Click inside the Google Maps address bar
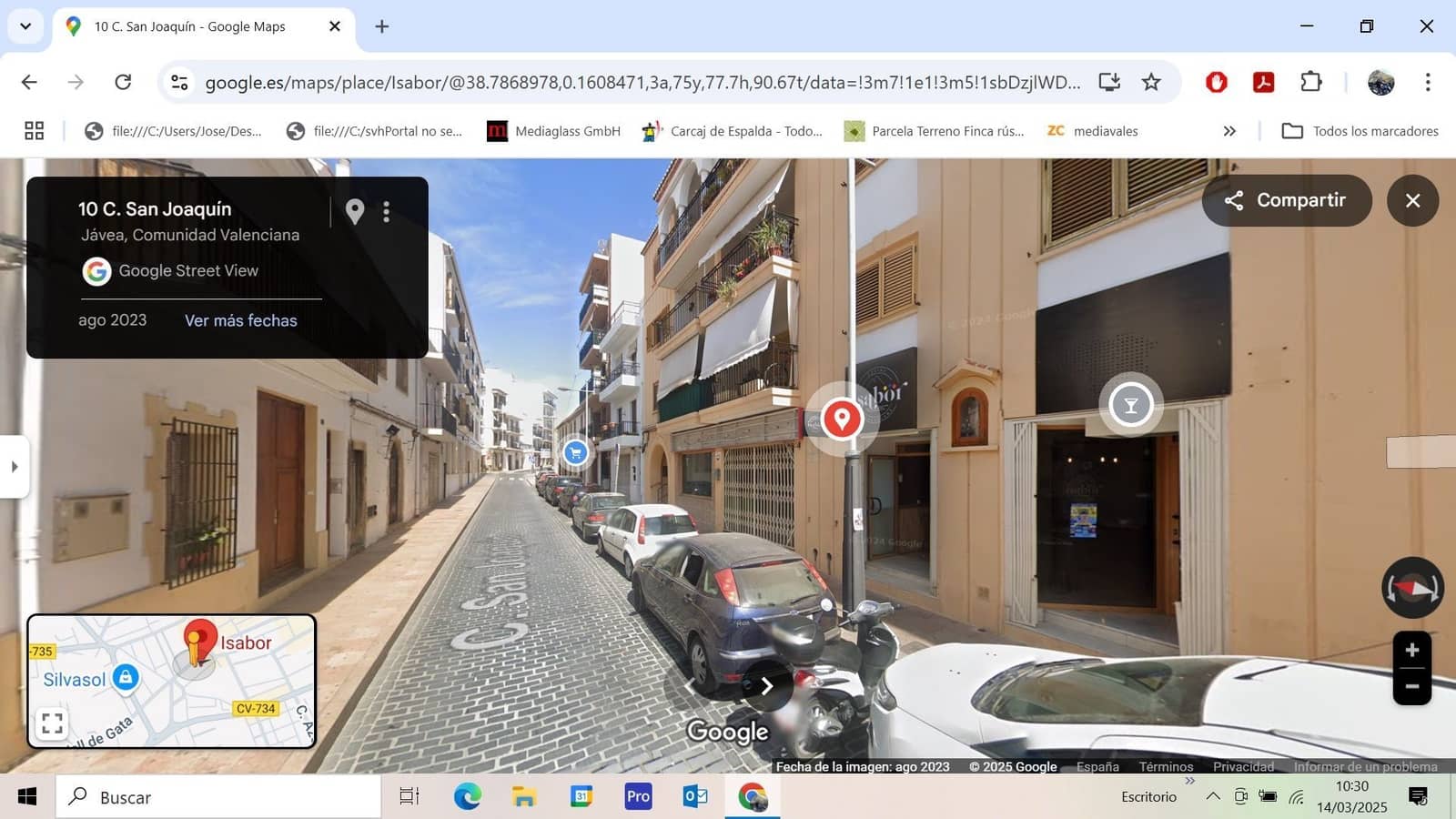Screen dimensions: 1456x819 click(637, 81)
